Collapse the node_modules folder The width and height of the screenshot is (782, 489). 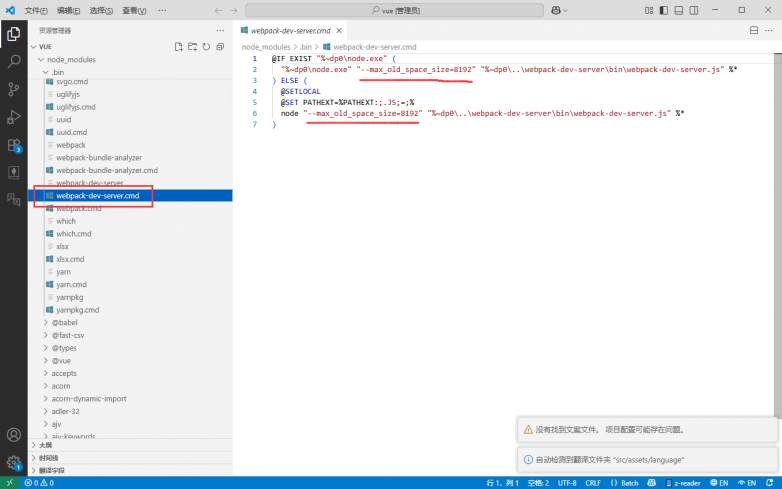[x=69, y=59]
